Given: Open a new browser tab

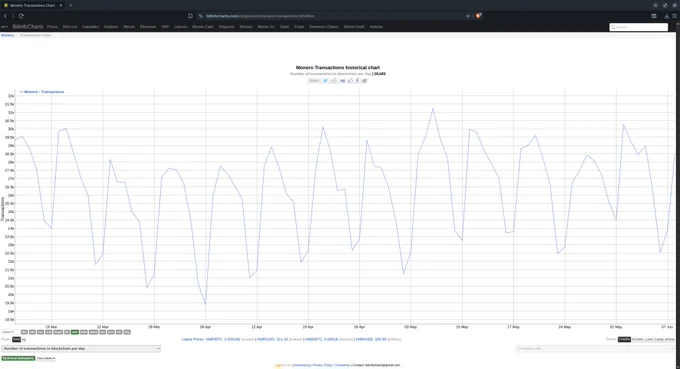Looking at the screenshot, I should click(70, 5).
